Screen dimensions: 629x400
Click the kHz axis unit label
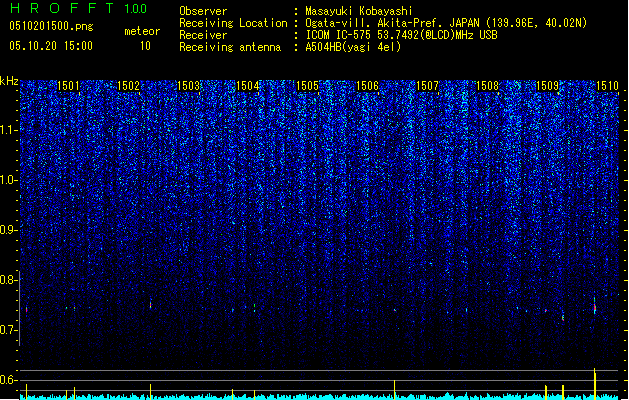9,81
